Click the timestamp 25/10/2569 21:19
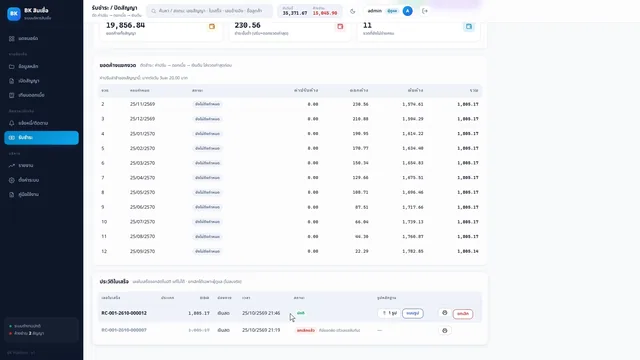Viewport: 640px width, 360px height. [261, 330]
